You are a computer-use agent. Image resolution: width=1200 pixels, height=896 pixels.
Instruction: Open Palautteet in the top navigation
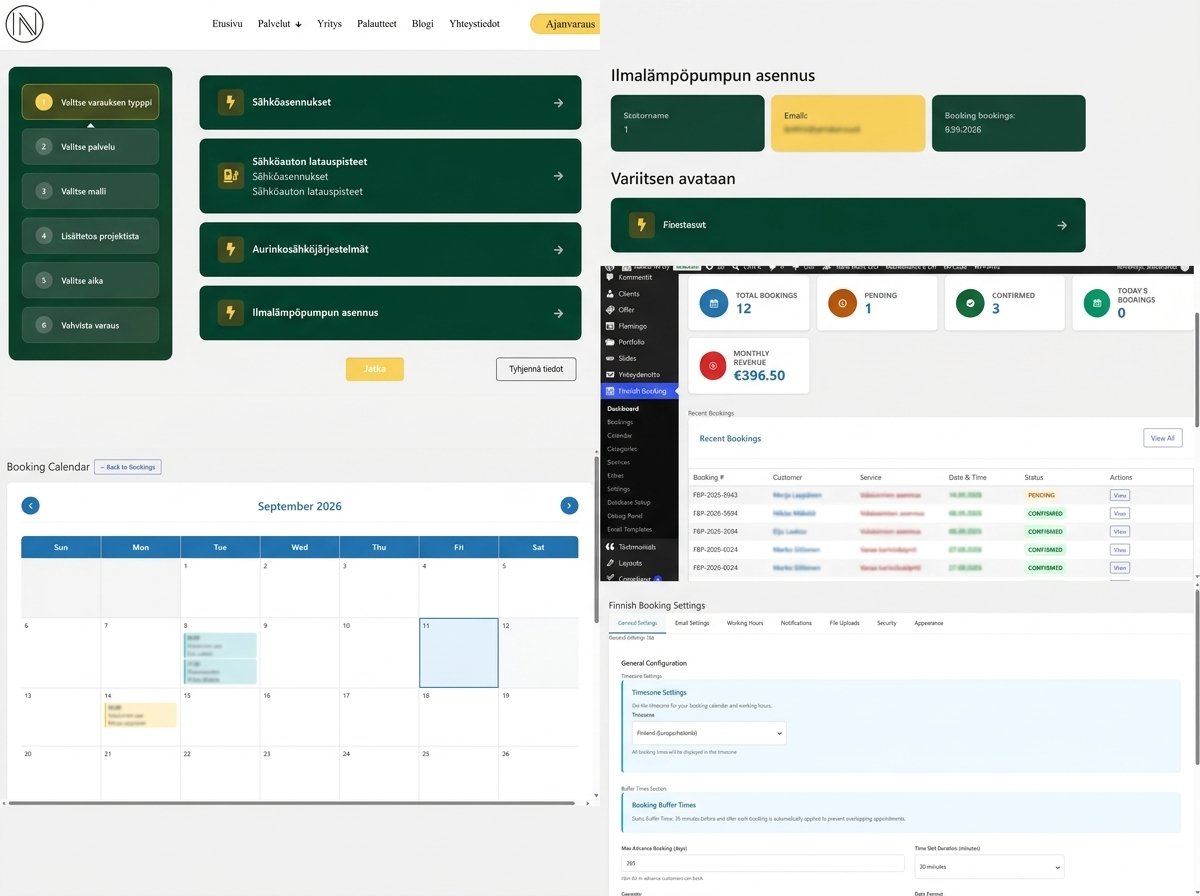tap(376, 24)
